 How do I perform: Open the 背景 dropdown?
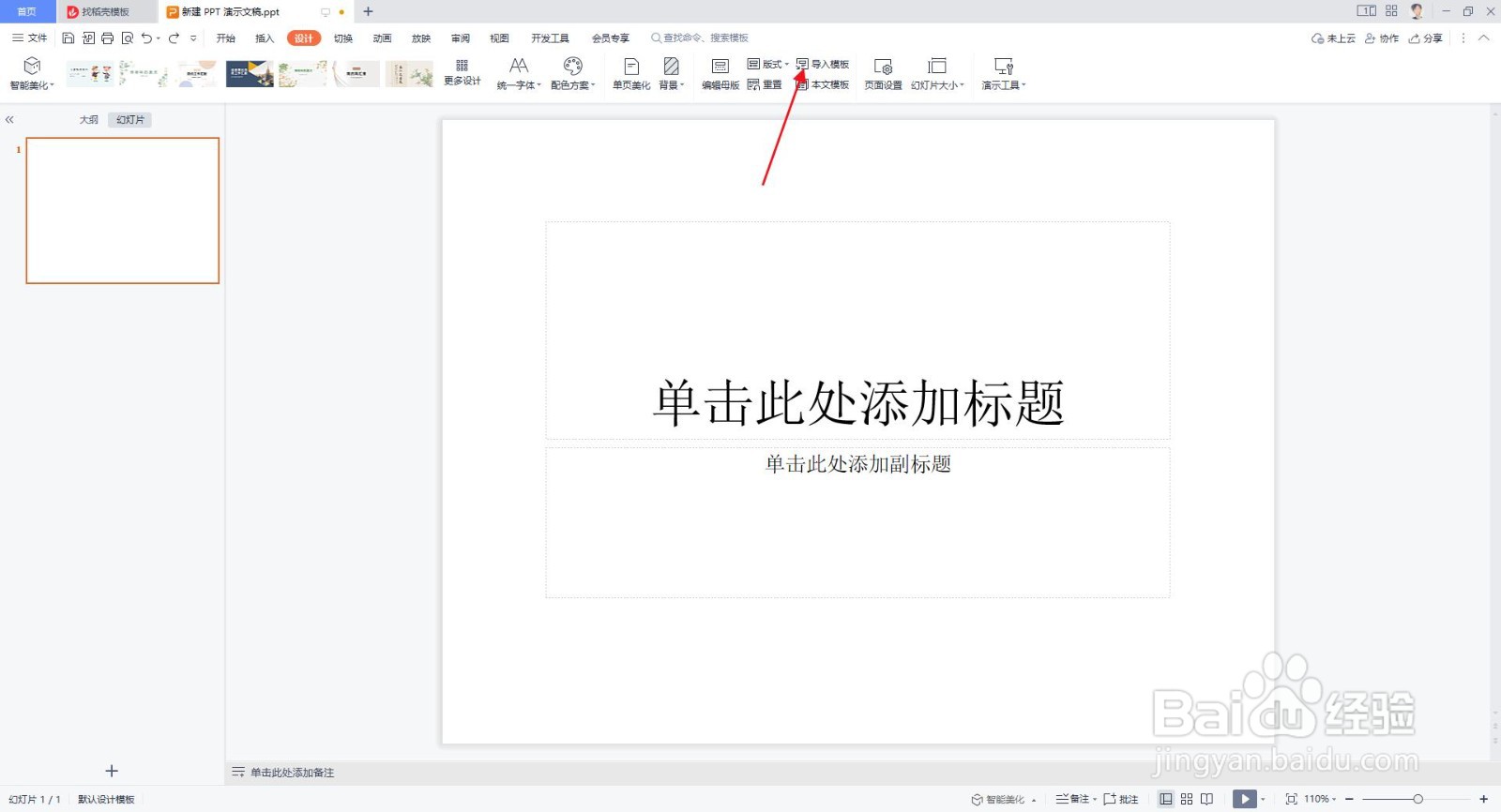coord(672,73)
